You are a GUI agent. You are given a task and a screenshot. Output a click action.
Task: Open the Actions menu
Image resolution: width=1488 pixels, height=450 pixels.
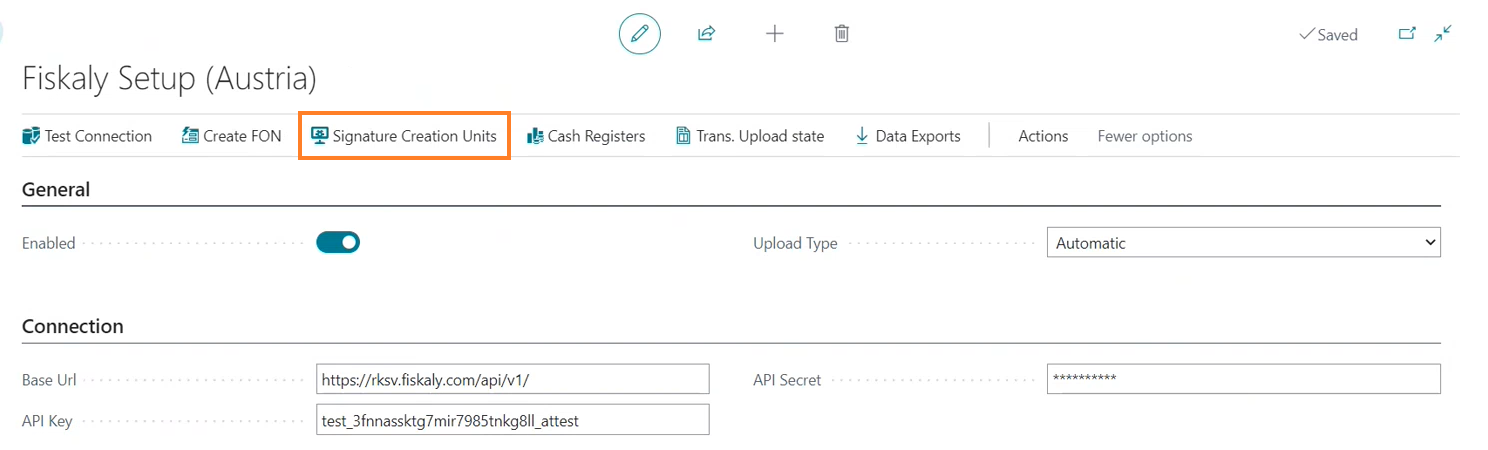(x=1043, y=136)
